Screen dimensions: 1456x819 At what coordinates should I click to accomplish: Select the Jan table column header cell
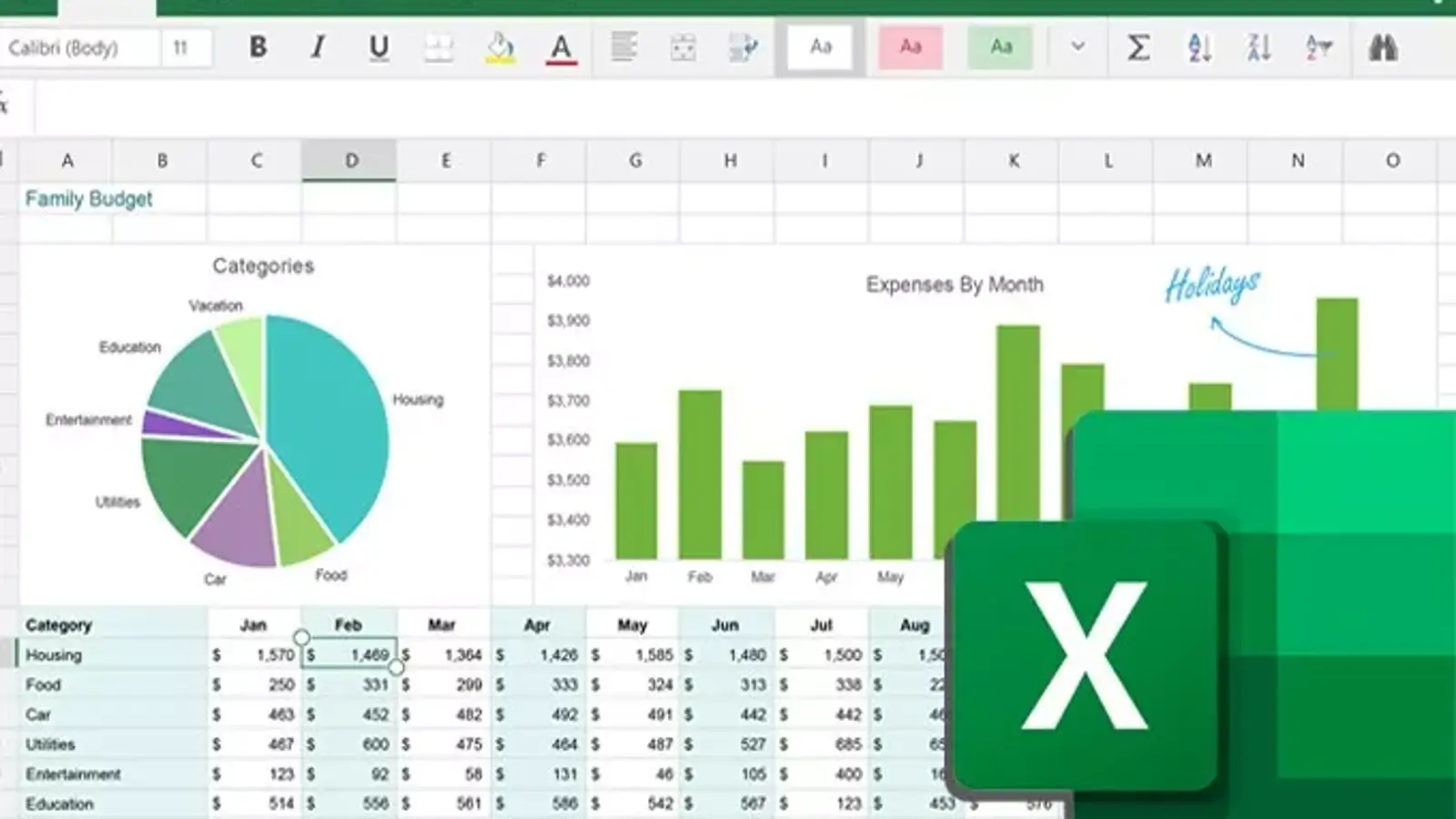(x=253, y=625)
